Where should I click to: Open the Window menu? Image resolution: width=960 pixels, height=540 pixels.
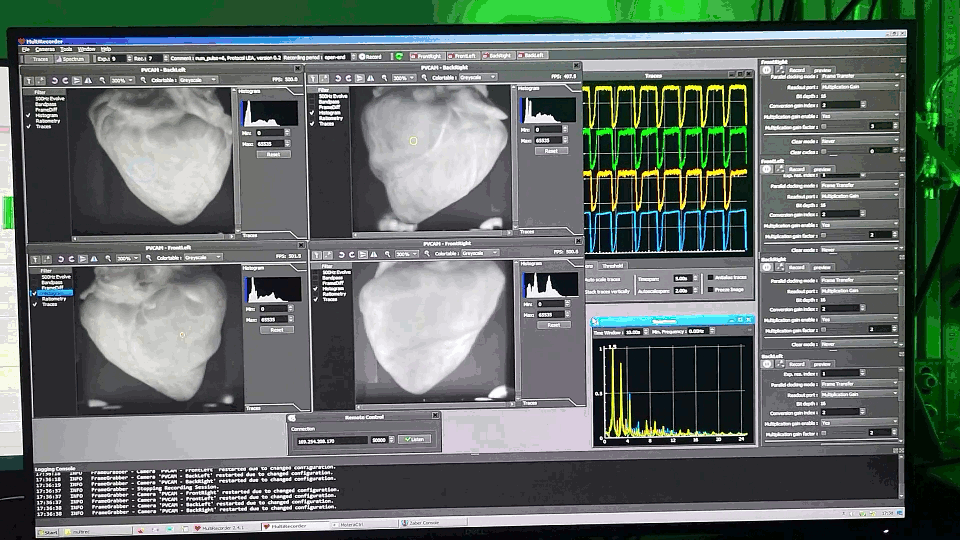point(86,50)
